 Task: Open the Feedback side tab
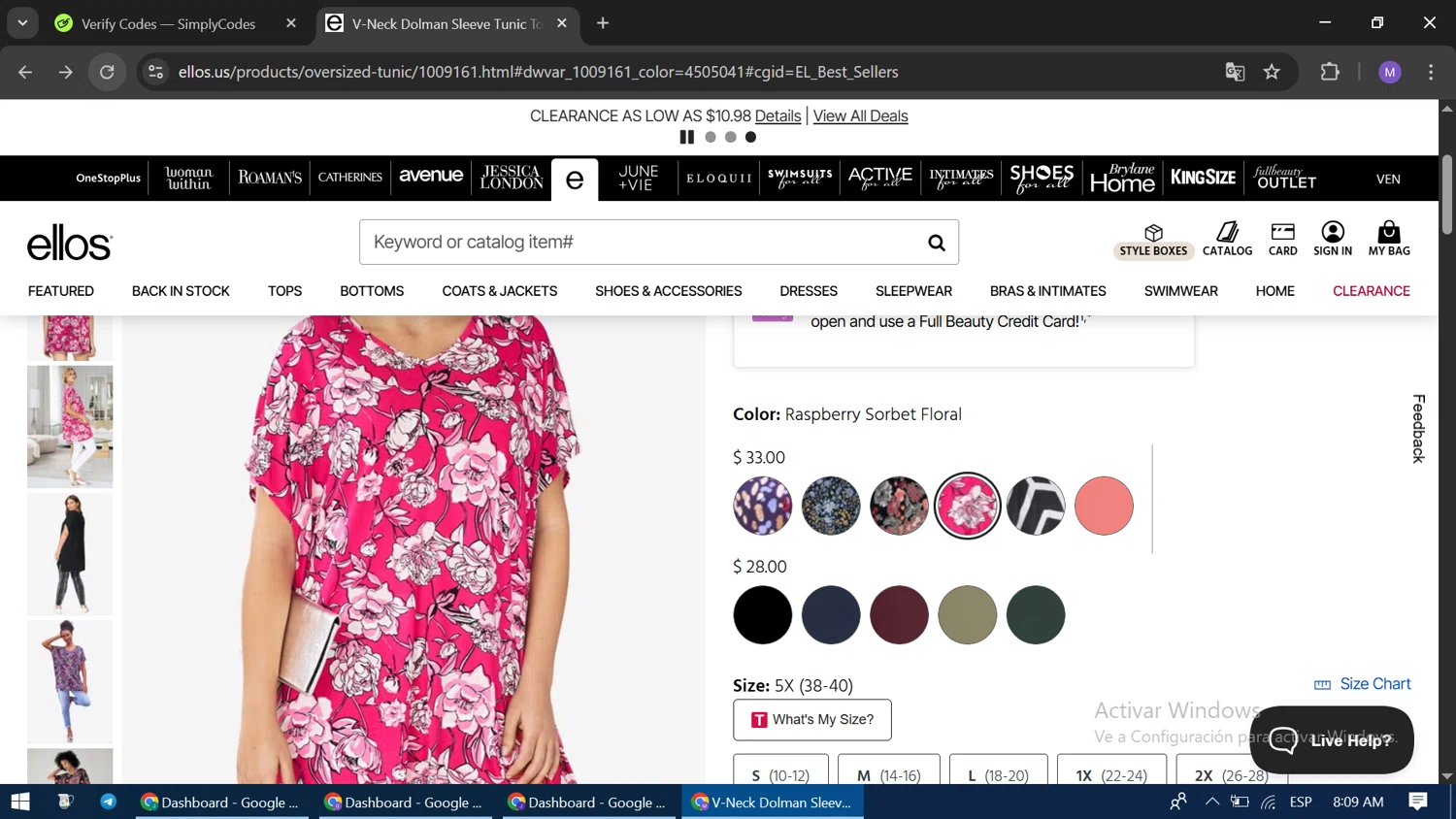click(x=1418, y=428)
